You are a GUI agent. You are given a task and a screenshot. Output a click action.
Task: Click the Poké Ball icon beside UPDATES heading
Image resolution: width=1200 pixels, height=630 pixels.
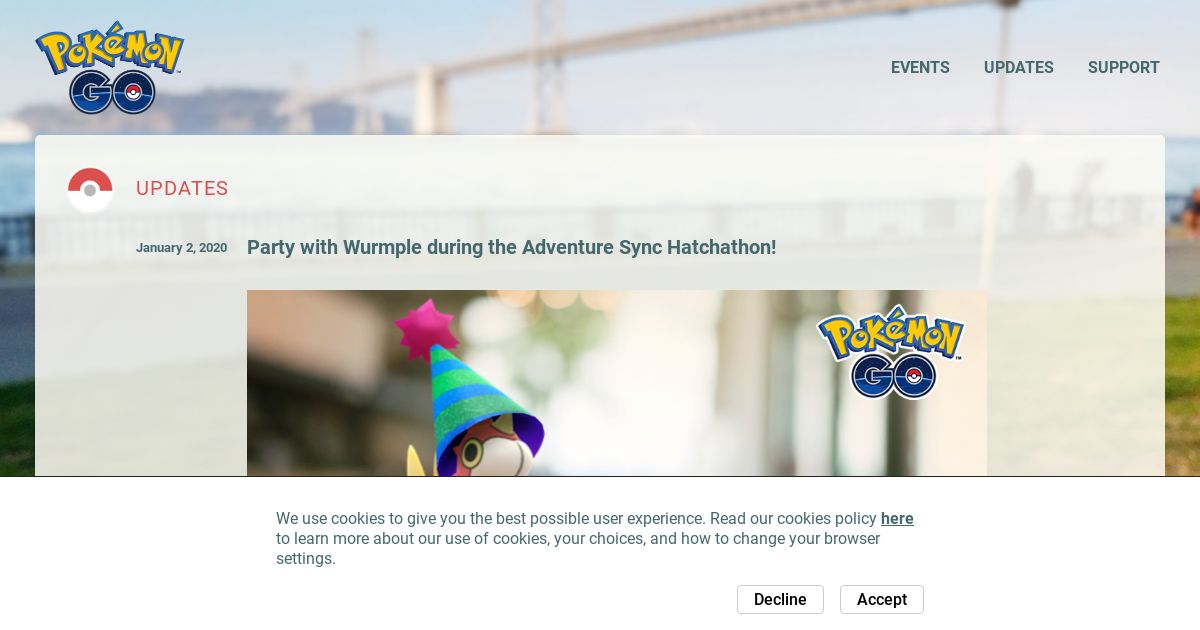(x=90, y=189)
